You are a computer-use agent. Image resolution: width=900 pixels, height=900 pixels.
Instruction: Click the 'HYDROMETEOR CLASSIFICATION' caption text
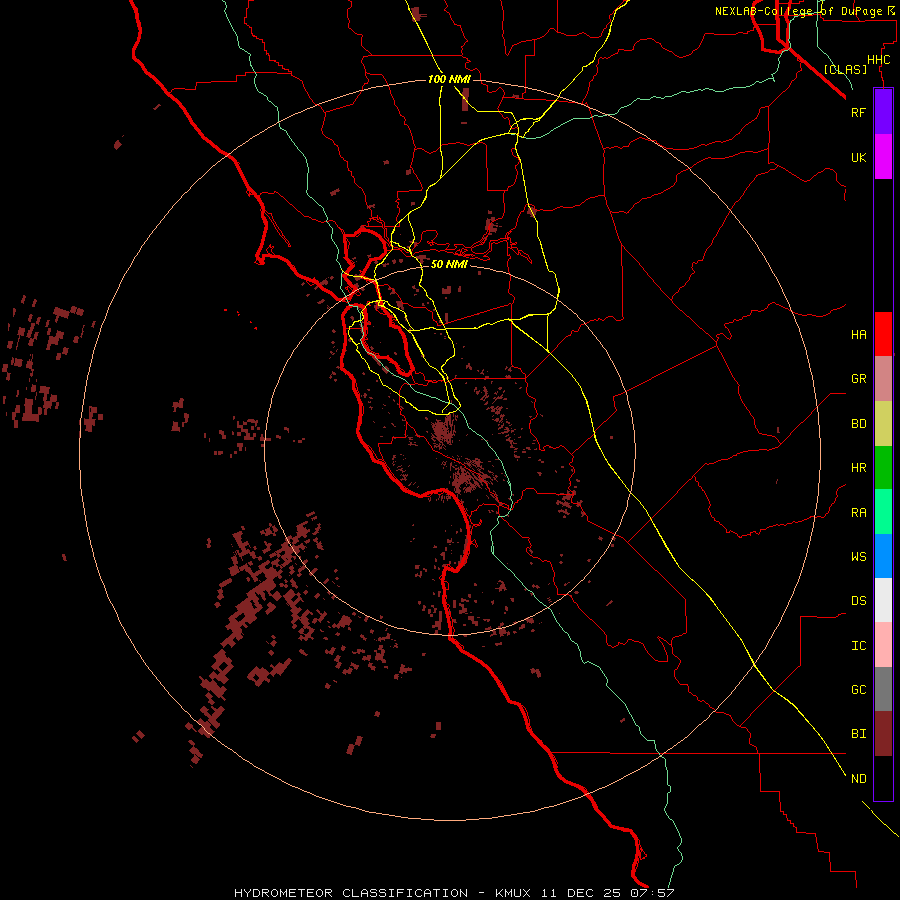click(350, 893)
